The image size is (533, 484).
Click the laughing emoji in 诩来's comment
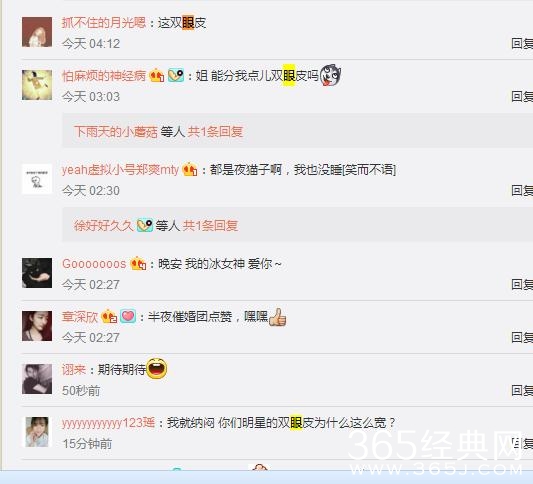[156, 368]
